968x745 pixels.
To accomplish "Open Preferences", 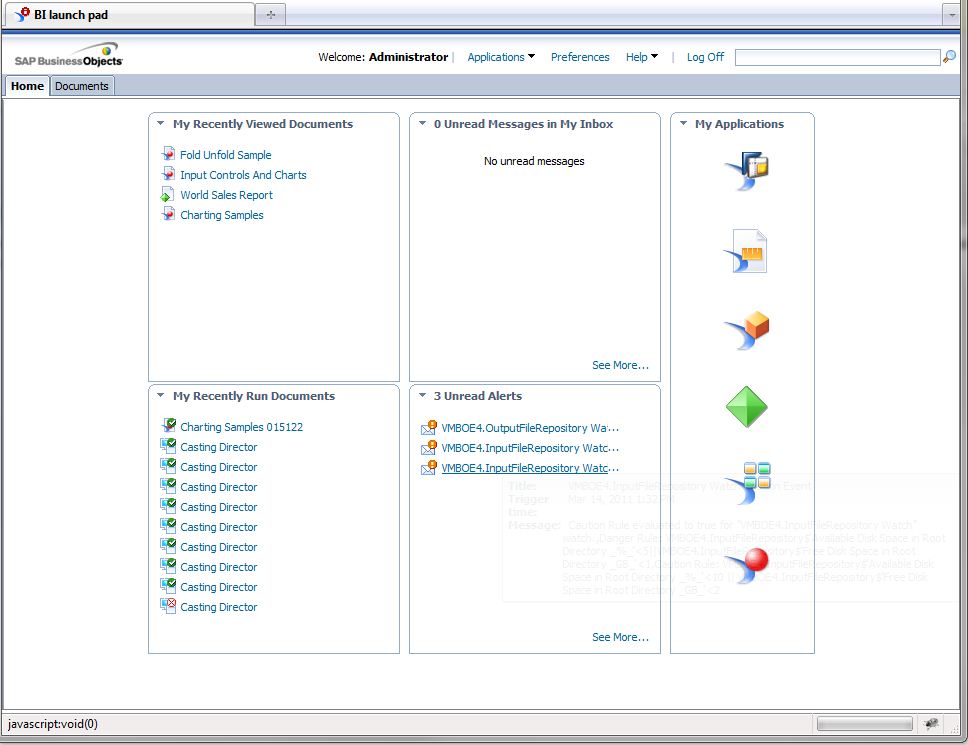I will click(x=580, y=57).
